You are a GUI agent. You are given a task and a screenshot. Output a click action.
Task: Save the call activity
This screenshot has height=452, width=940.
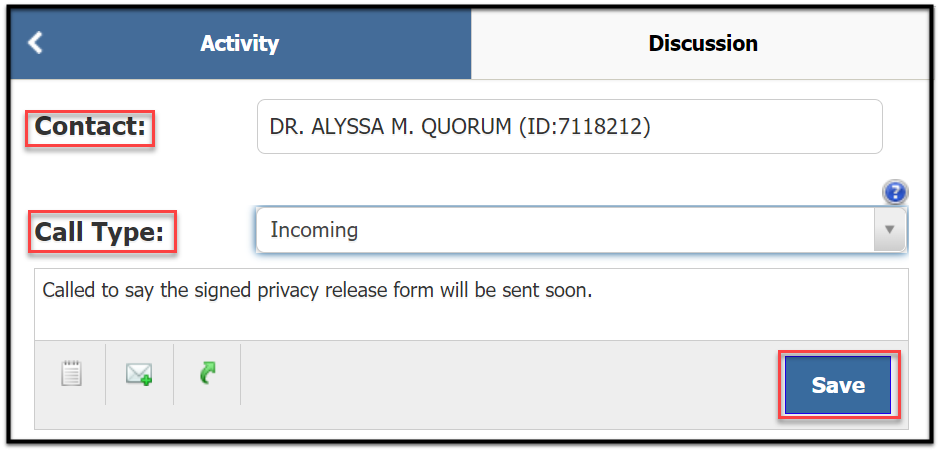(x=838, y=385)
